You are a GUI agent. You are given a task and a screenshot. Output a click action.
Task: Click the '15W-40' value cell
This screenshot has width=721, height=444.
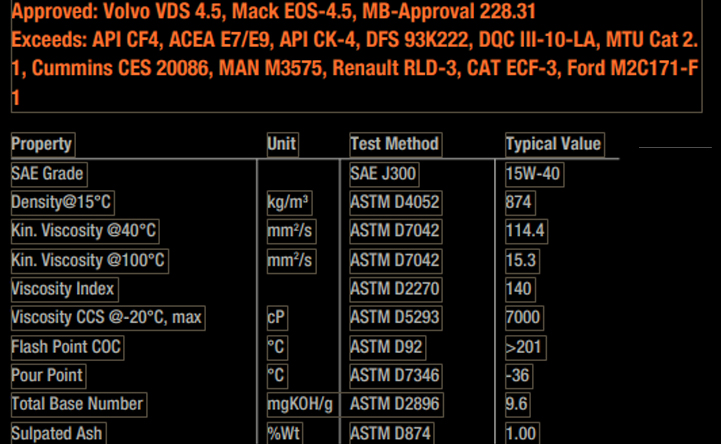[x=534, y=174]
